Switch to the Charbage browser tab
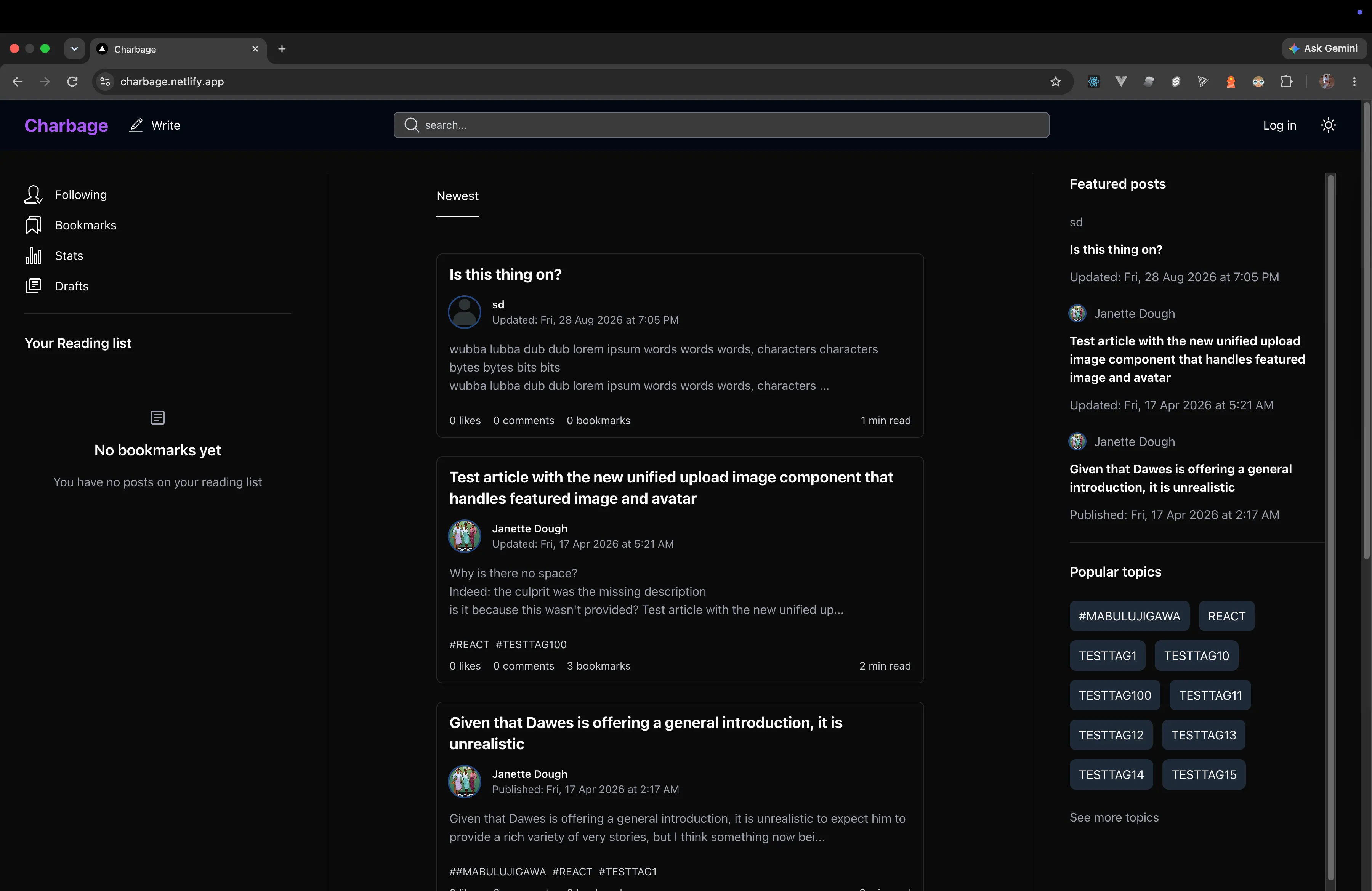Image resolution: width=1372 pixels, height=891 pixels. tap(178, 49)
